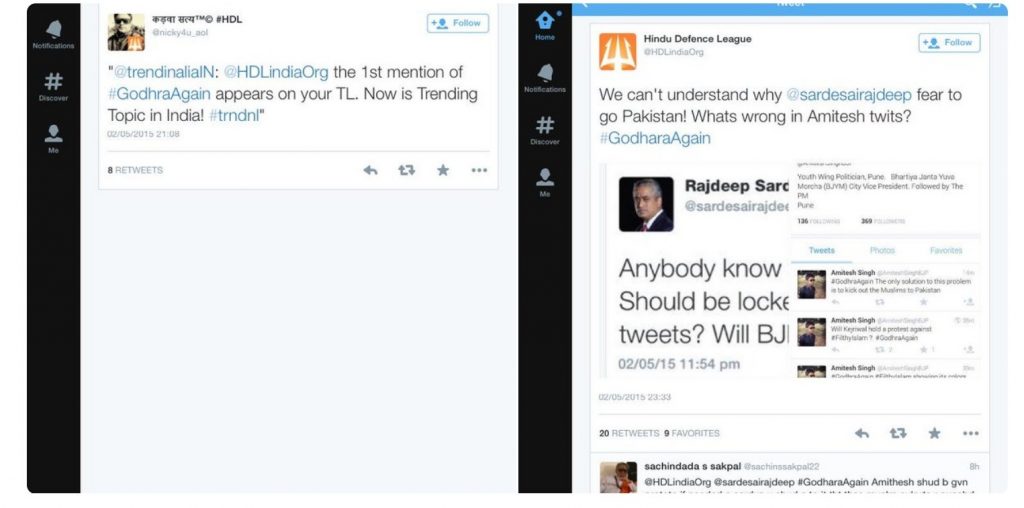
Task: Follow the nicky4u_aol account
Action: pos(458,24)
